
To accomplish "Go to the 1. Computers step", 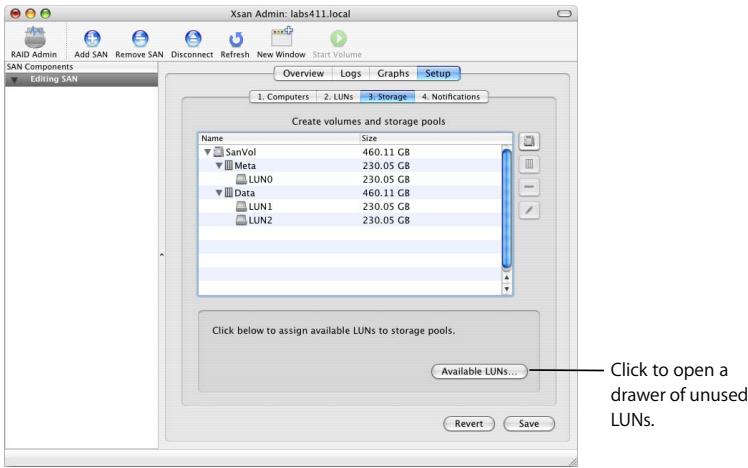I will (283, 97).
